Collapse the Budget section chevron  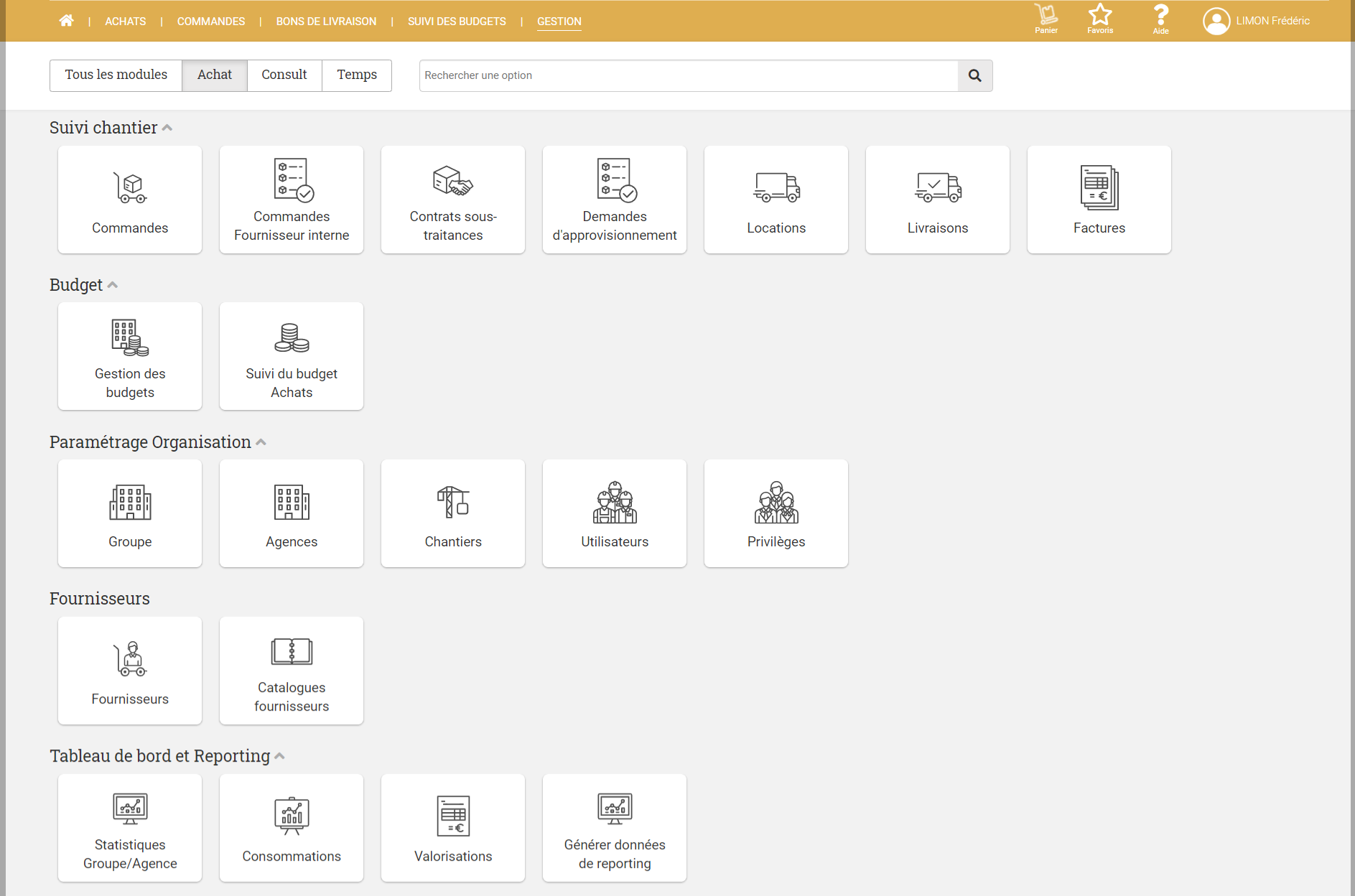tap(112, 285)
